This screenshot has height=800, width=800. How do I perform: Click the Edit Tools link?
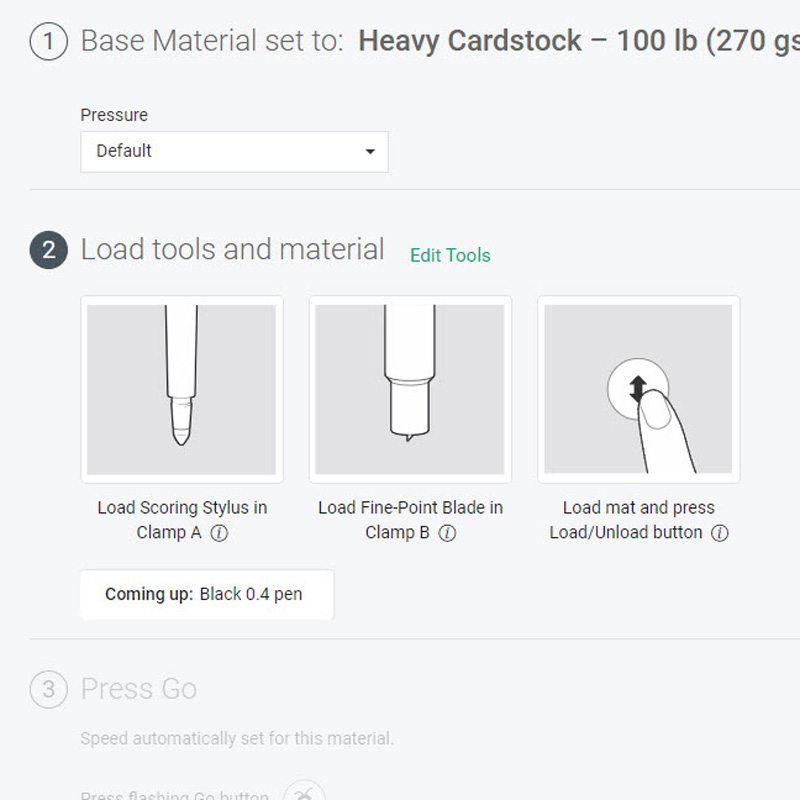tap(450, 255)
